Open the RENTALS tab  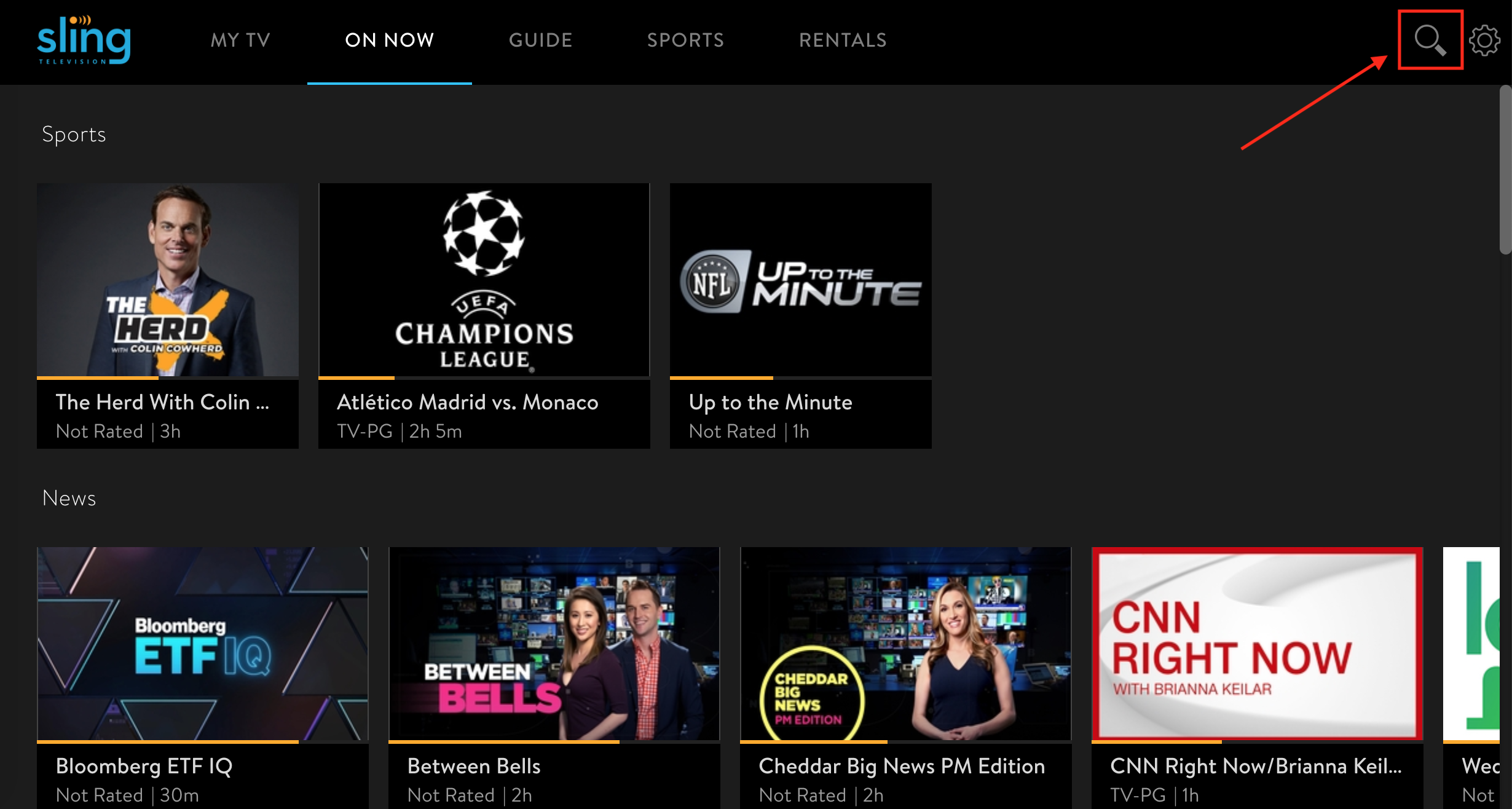click(843, 40)
